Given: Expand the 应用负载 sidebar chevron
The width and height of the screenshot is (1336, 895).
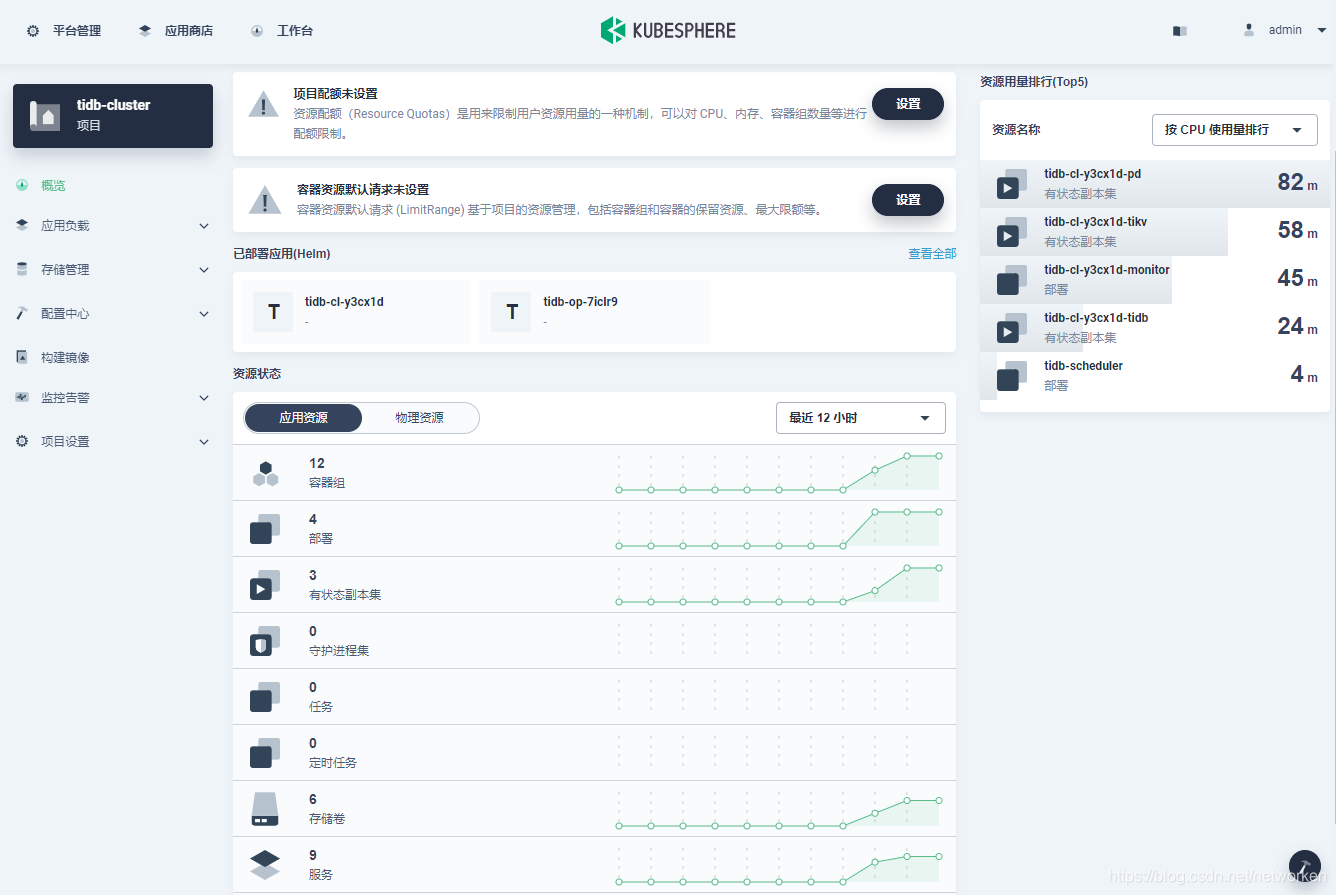Looking at the screenshot, I should (204, 226).
